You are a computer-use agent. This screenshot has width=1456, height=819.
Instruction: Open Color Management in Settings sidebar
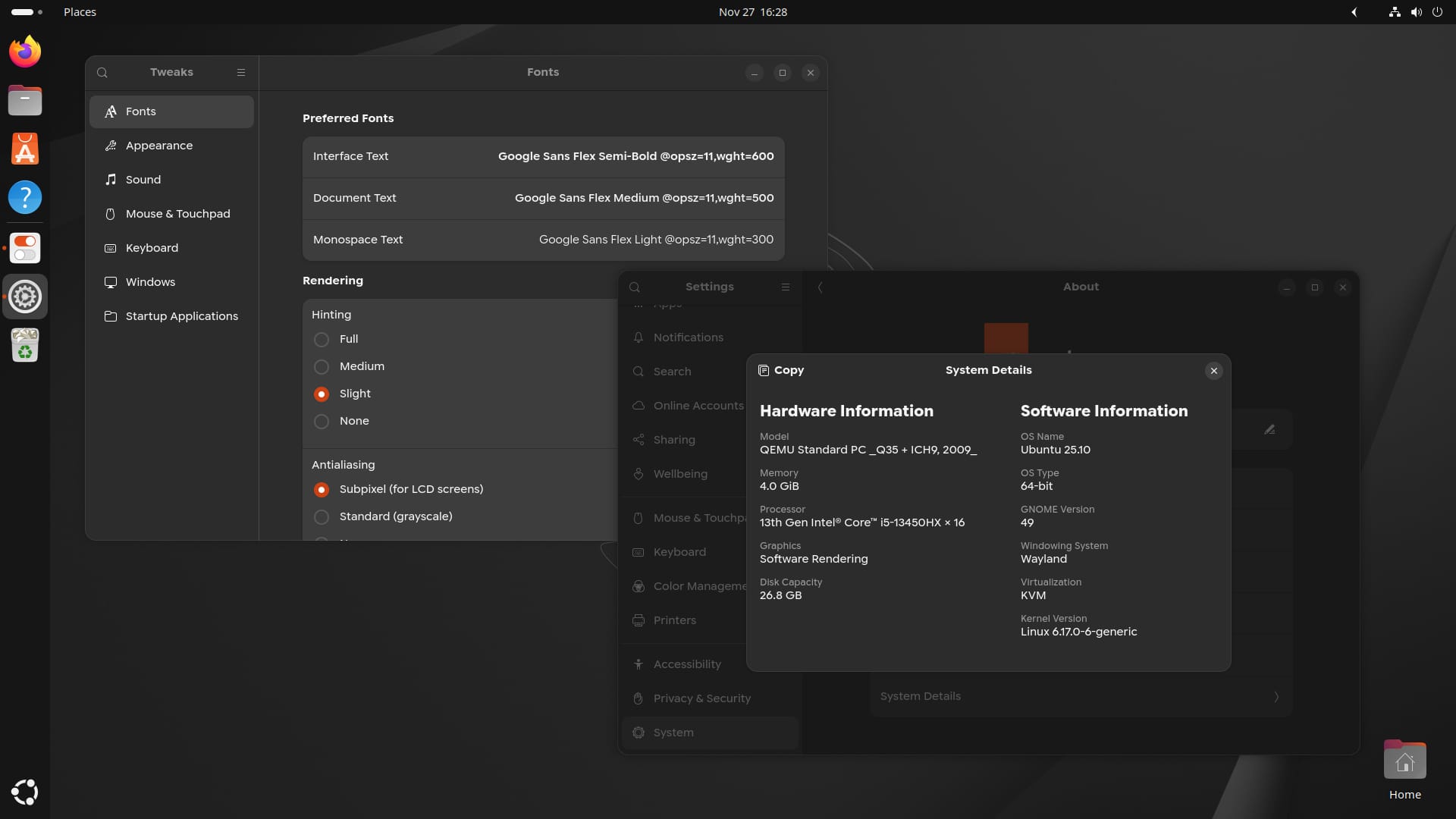click(698, 586)
